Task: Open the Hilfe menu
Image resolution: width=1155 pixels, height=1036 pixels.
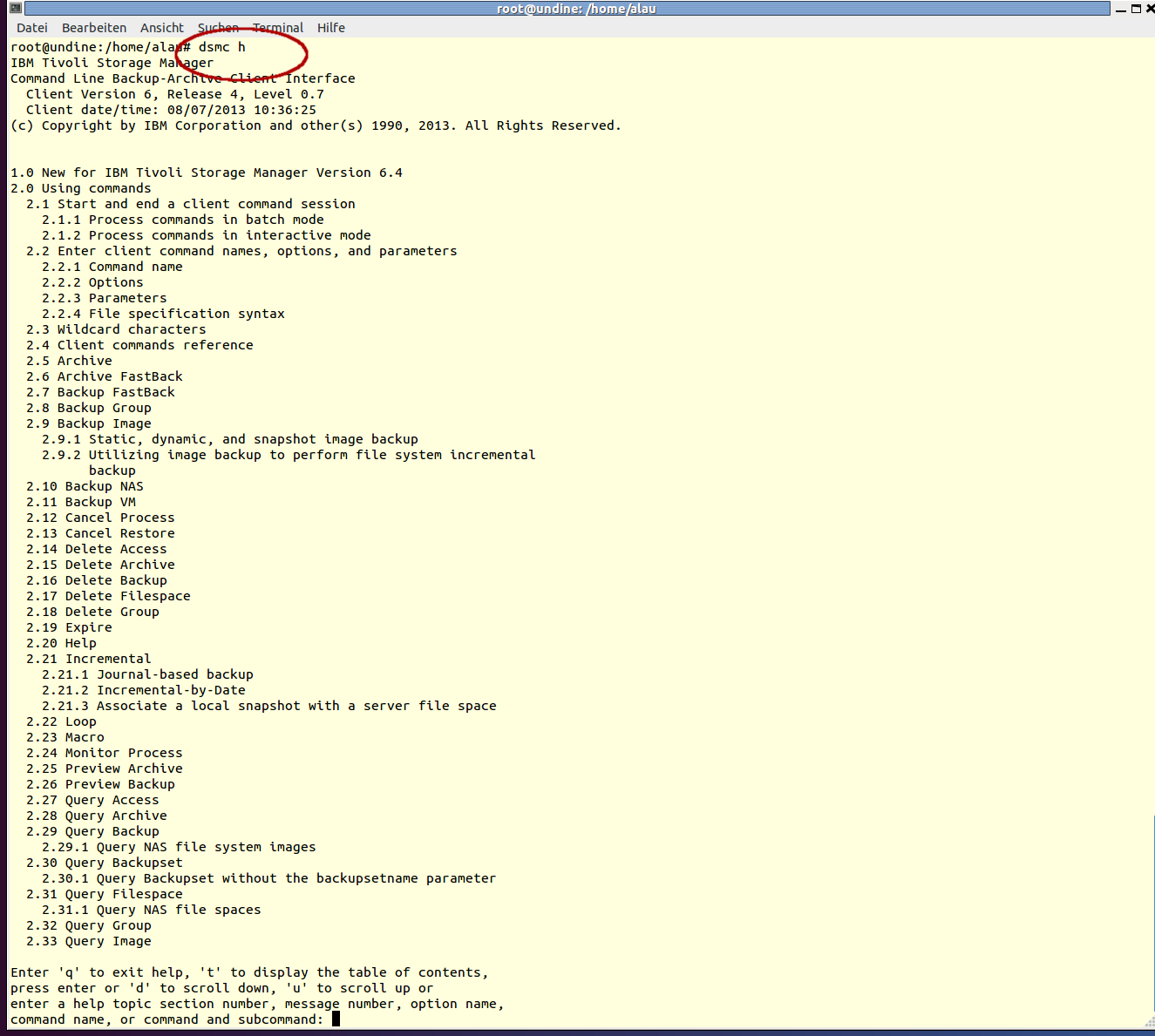Action: (331, 28)
